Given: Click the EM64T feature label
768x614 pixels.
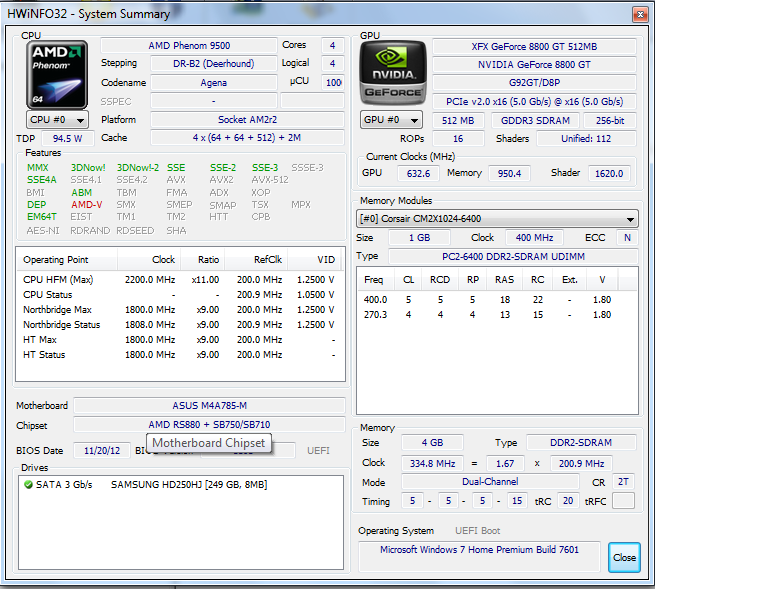Looking at the screenshot, I should click(x=42, y=216).
